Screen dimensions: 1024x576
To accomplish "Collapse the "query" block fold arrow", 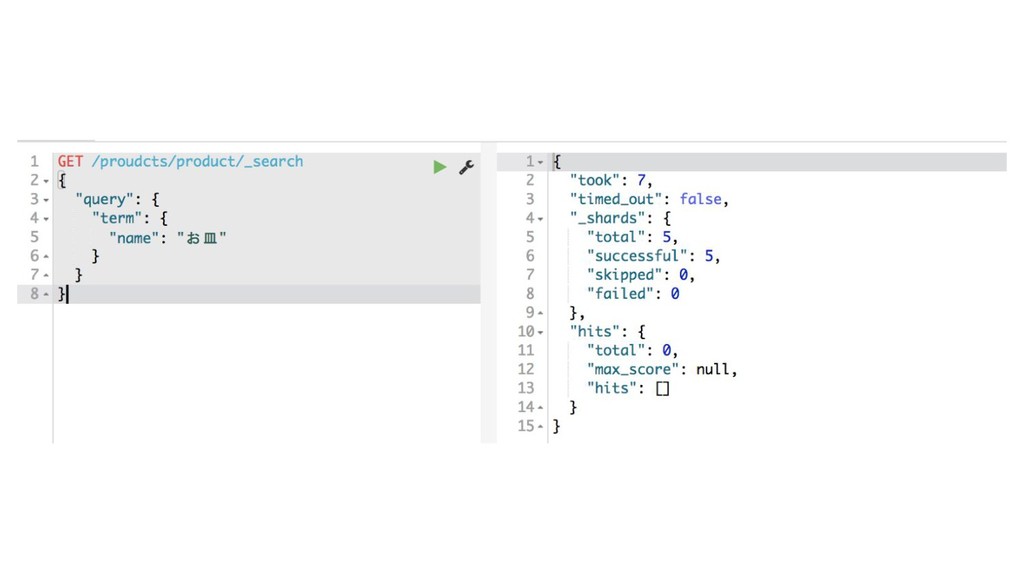I will pyautogui.click(x=46, y=200).
